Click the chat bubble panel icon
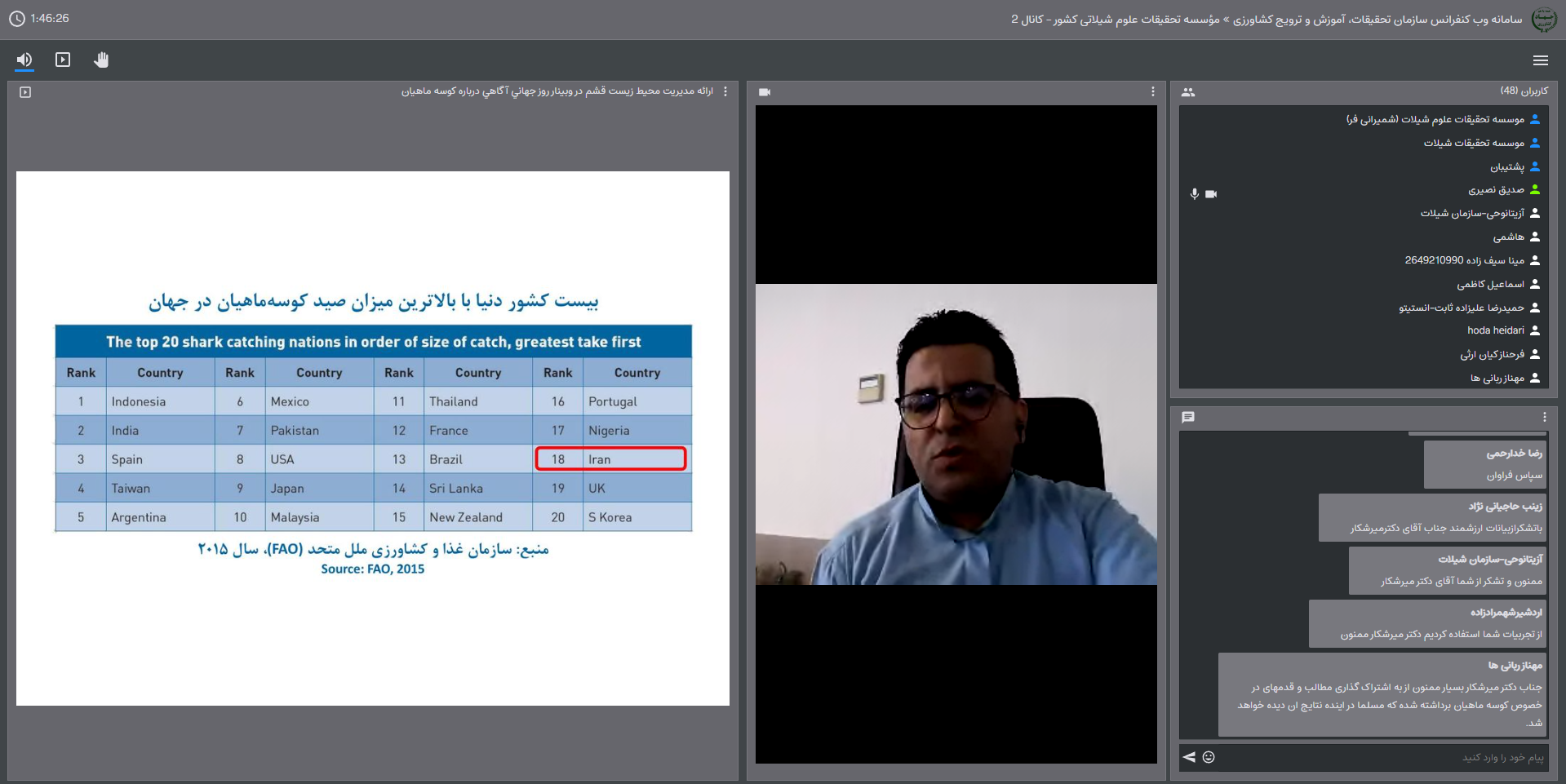 tap(1188, 417)
